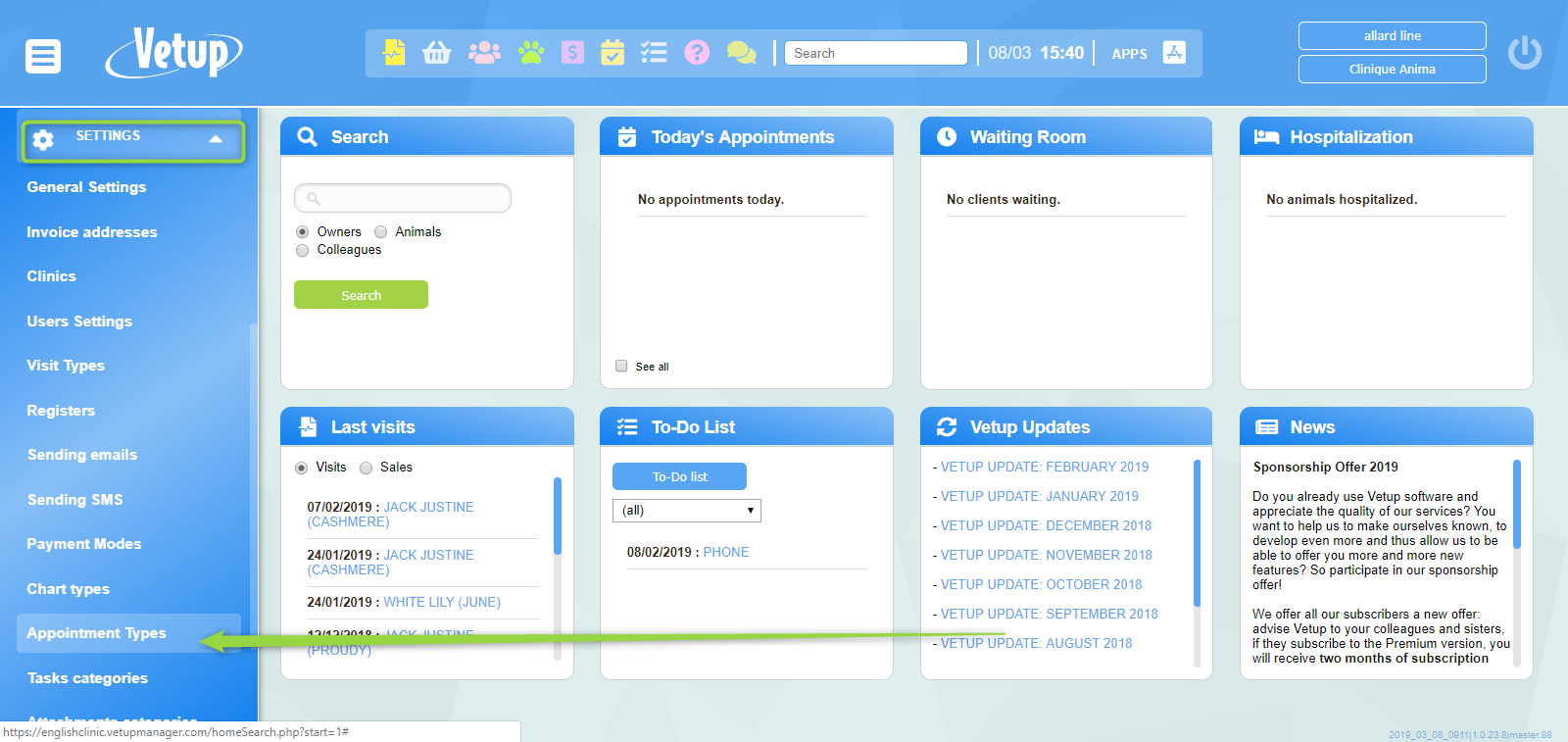Viewport: 1568px width, 742px height.
Task: Click the green paw animals icon
Action: (531, 52)
